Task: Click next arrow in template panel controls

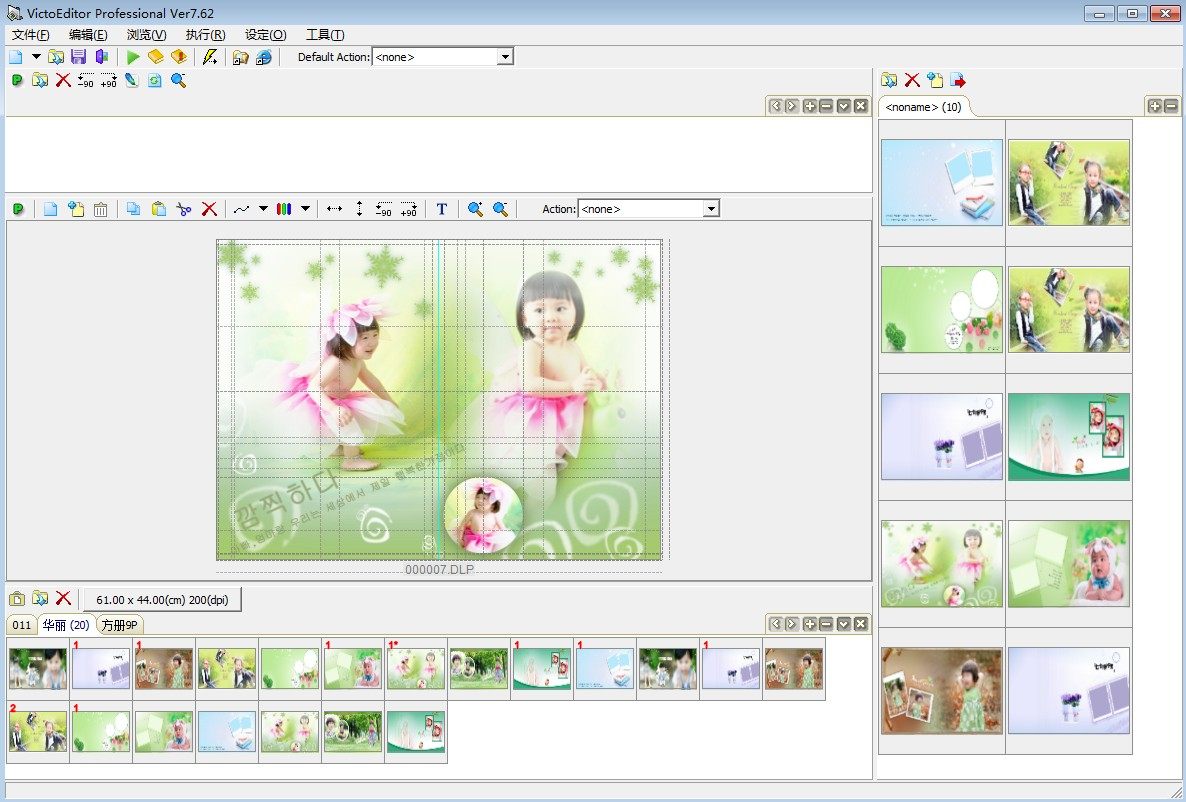Action: [x=792, y=624]
